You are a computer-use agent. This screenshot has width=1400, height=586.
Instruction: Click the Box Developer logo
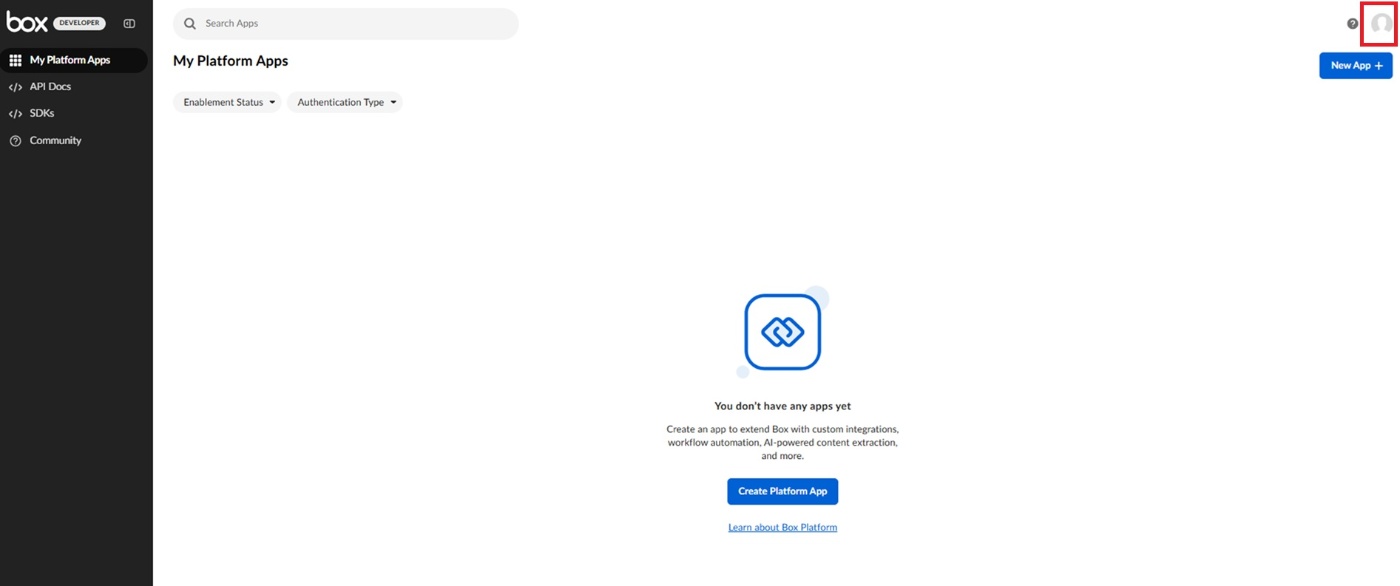point(56,23)
